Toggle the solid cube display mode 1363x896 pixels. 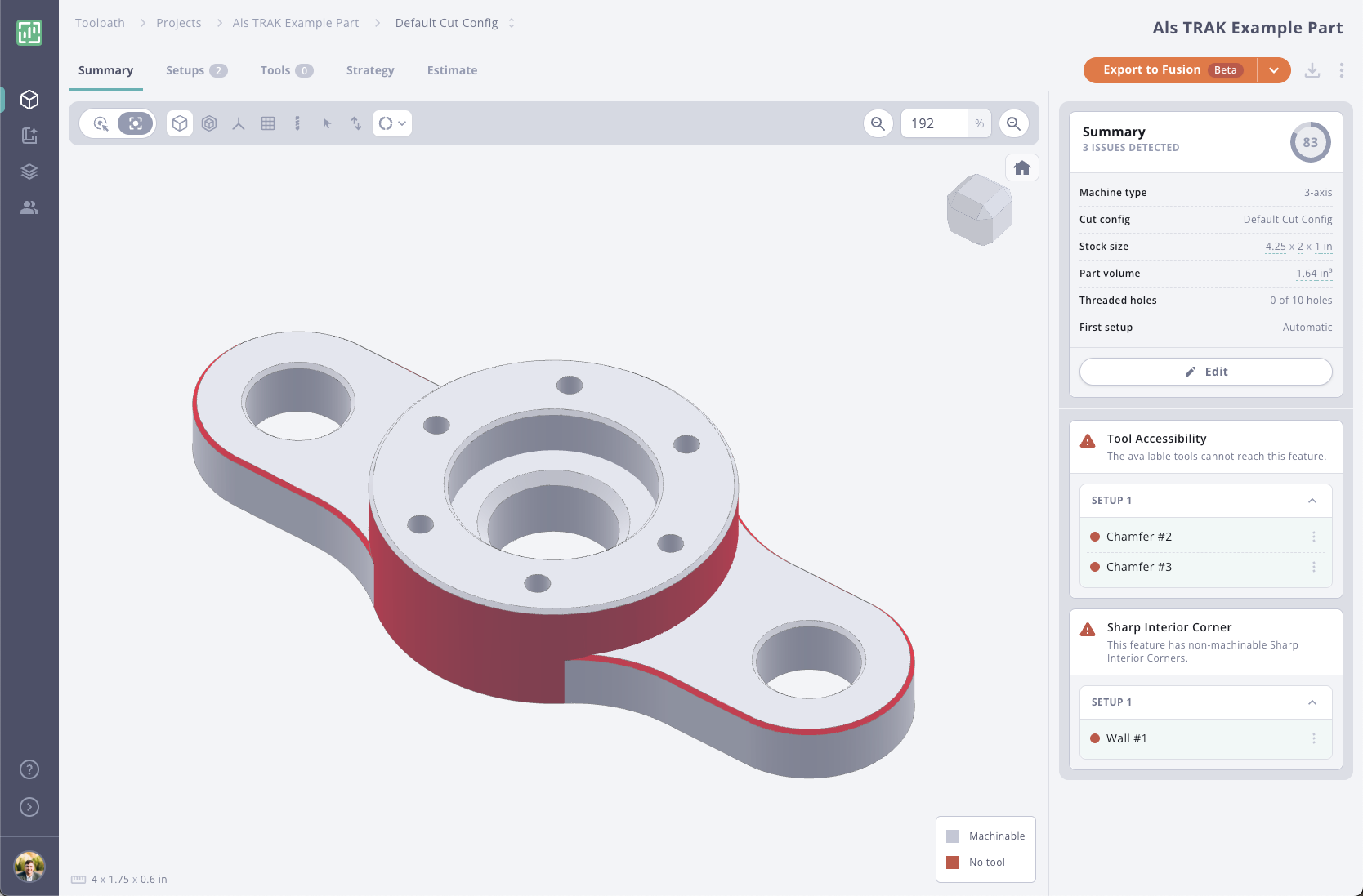pos(180,123)
